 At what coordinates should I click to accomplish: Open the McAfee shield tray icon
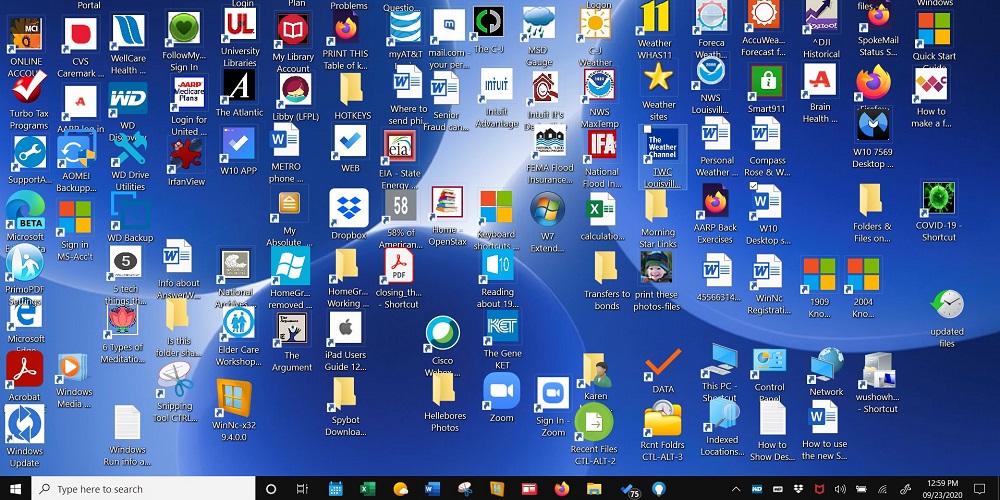(819, 489)
